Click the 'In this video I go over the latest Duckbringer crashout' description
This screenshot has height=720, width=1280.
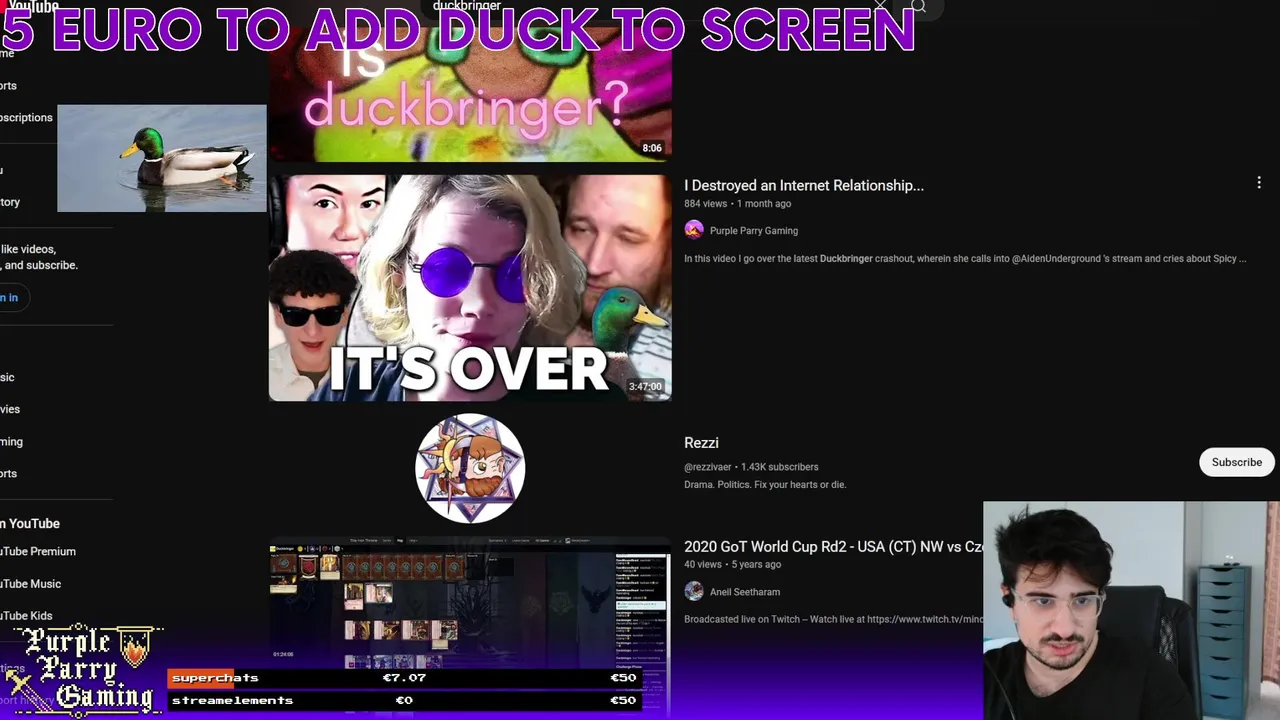[965, 259]
